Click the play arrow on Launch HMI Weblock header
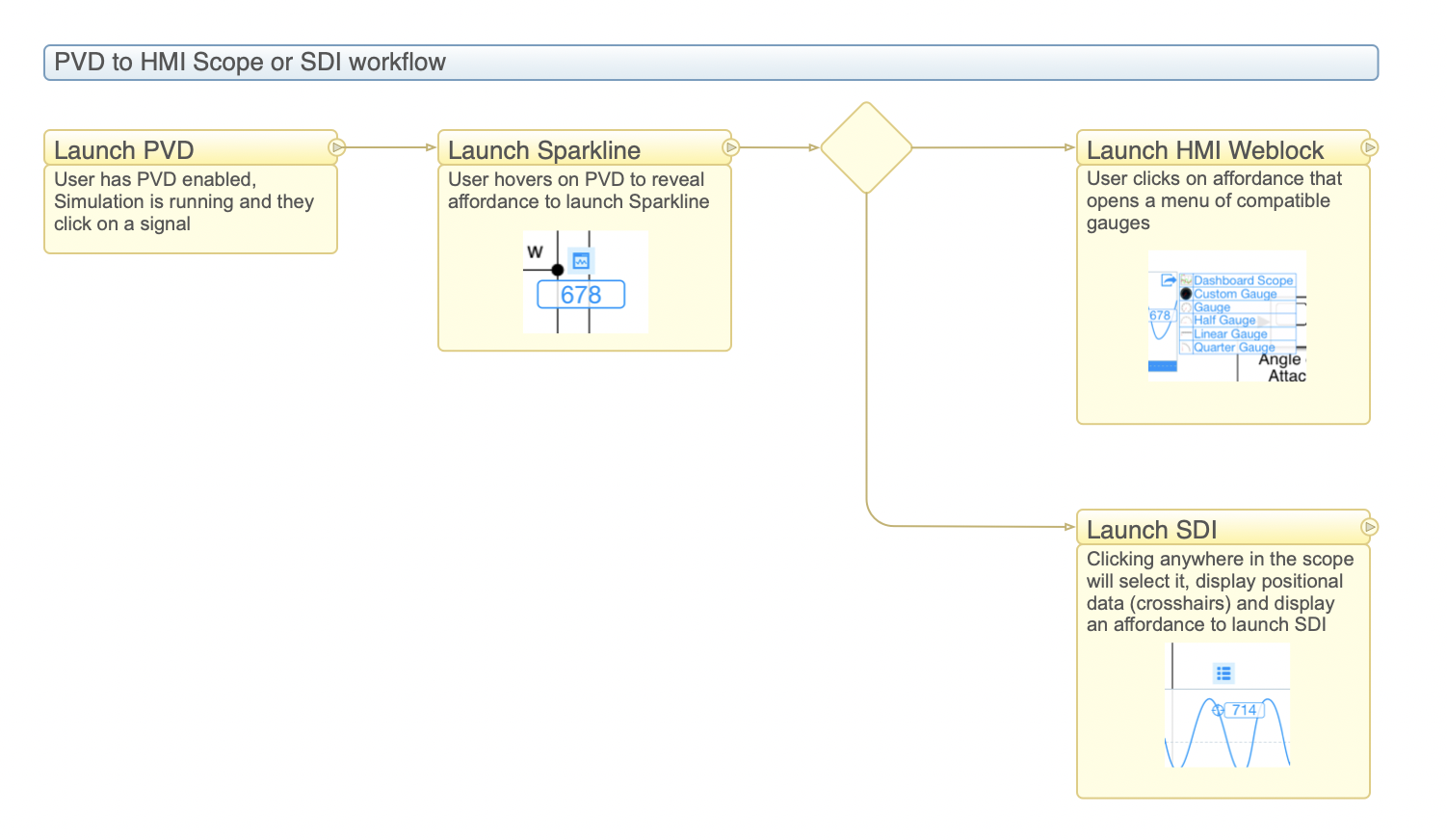 point(1369,147)
